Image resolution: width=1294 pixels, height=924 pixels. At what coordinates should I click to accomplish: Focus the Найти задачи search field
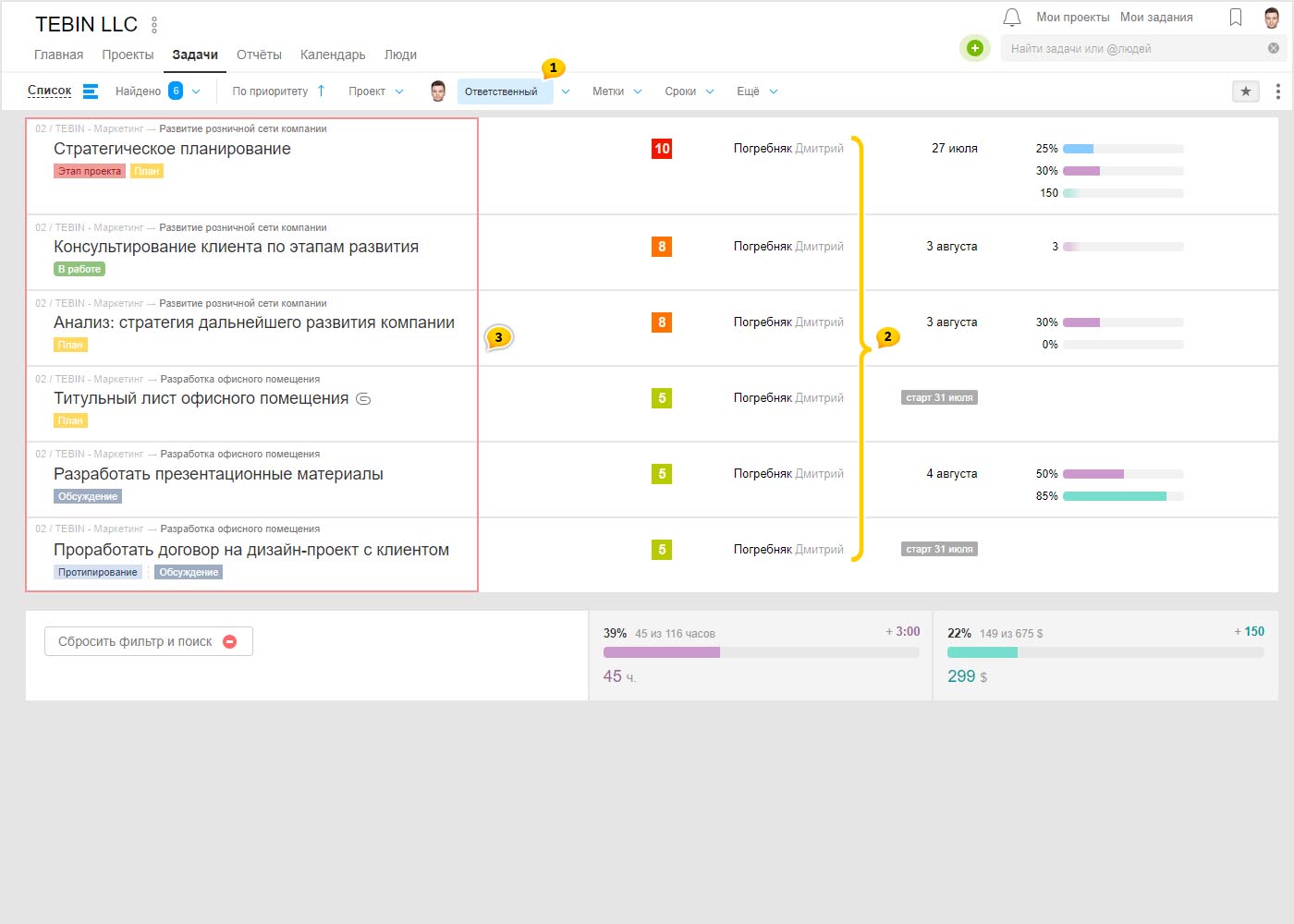[x=1132, y=49]
